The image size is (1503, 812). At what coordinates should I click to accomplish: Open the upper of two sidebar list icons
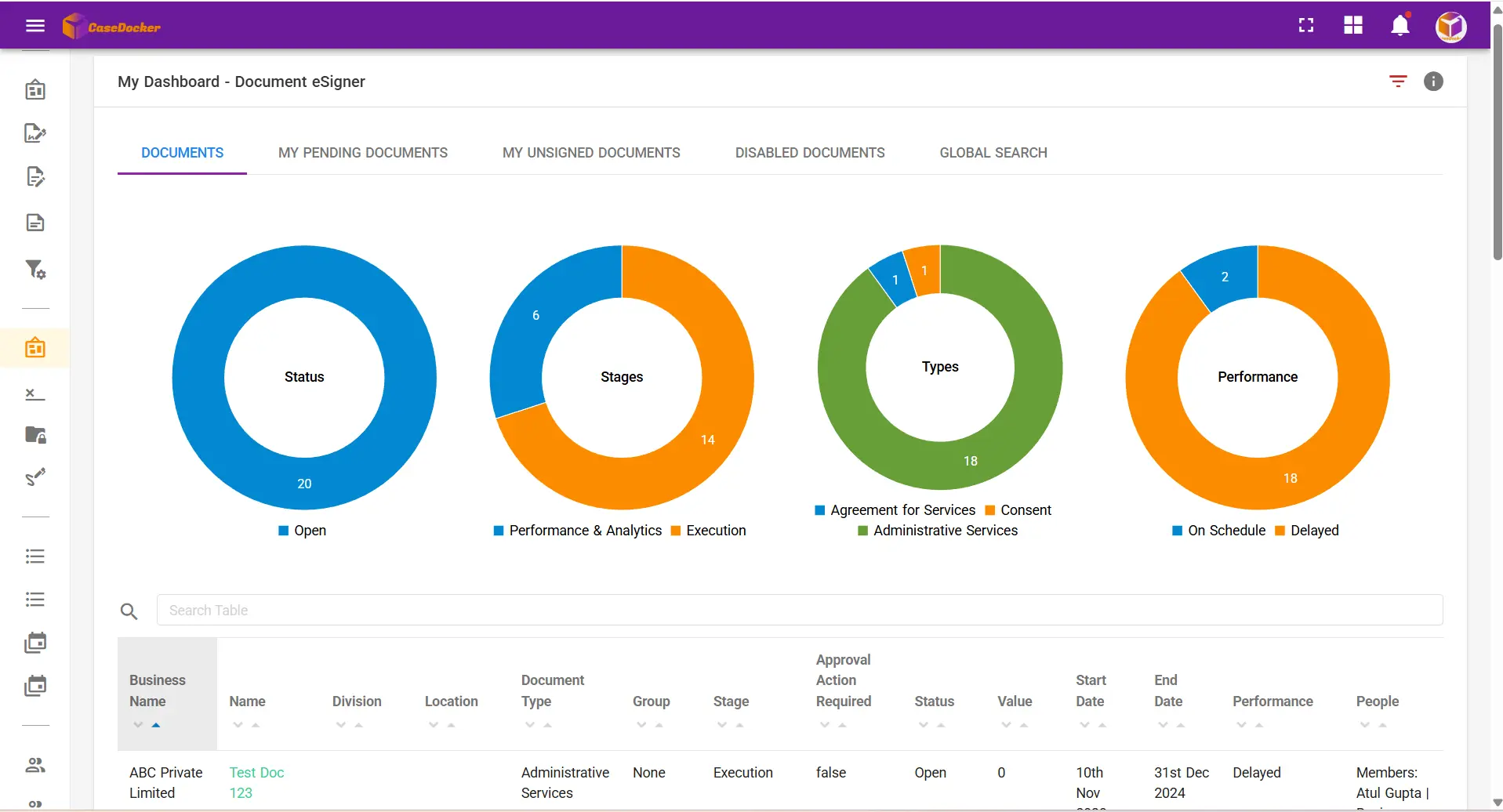coord(35,556)
